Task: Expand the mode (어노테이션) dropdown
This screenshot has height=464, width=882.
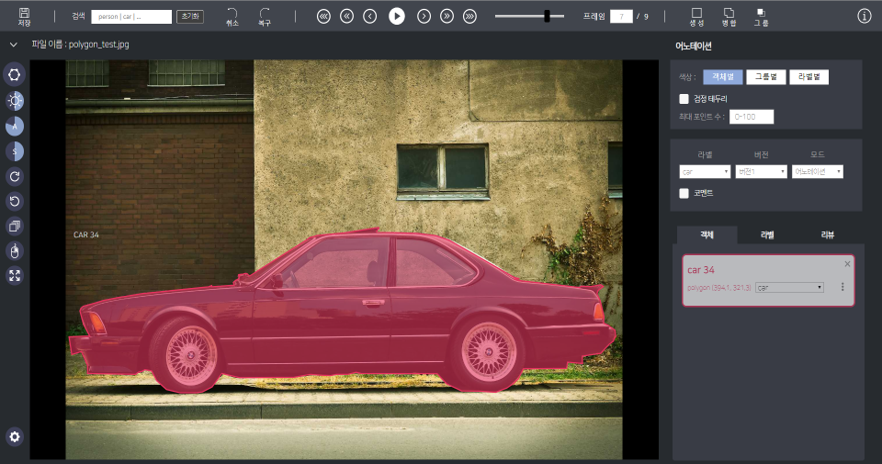Action: [x=817, y=172]
